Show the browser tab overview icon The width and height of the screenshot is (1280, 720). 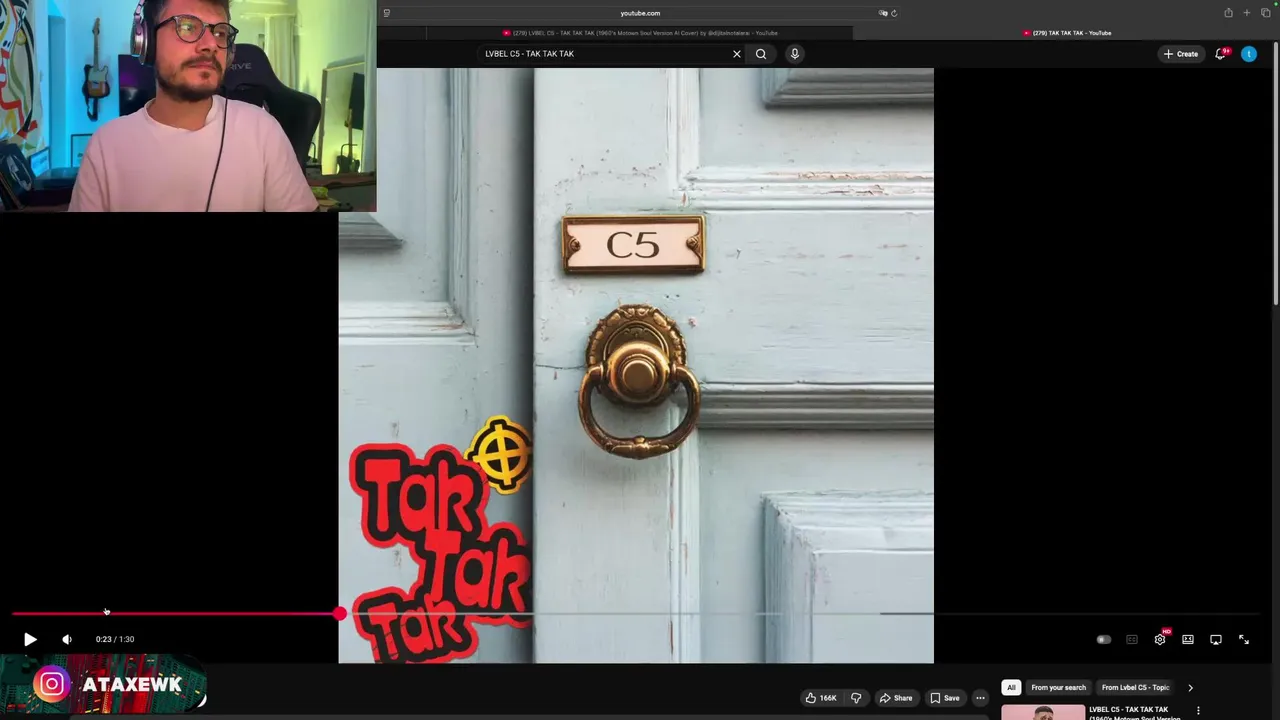click(1265, 13)
